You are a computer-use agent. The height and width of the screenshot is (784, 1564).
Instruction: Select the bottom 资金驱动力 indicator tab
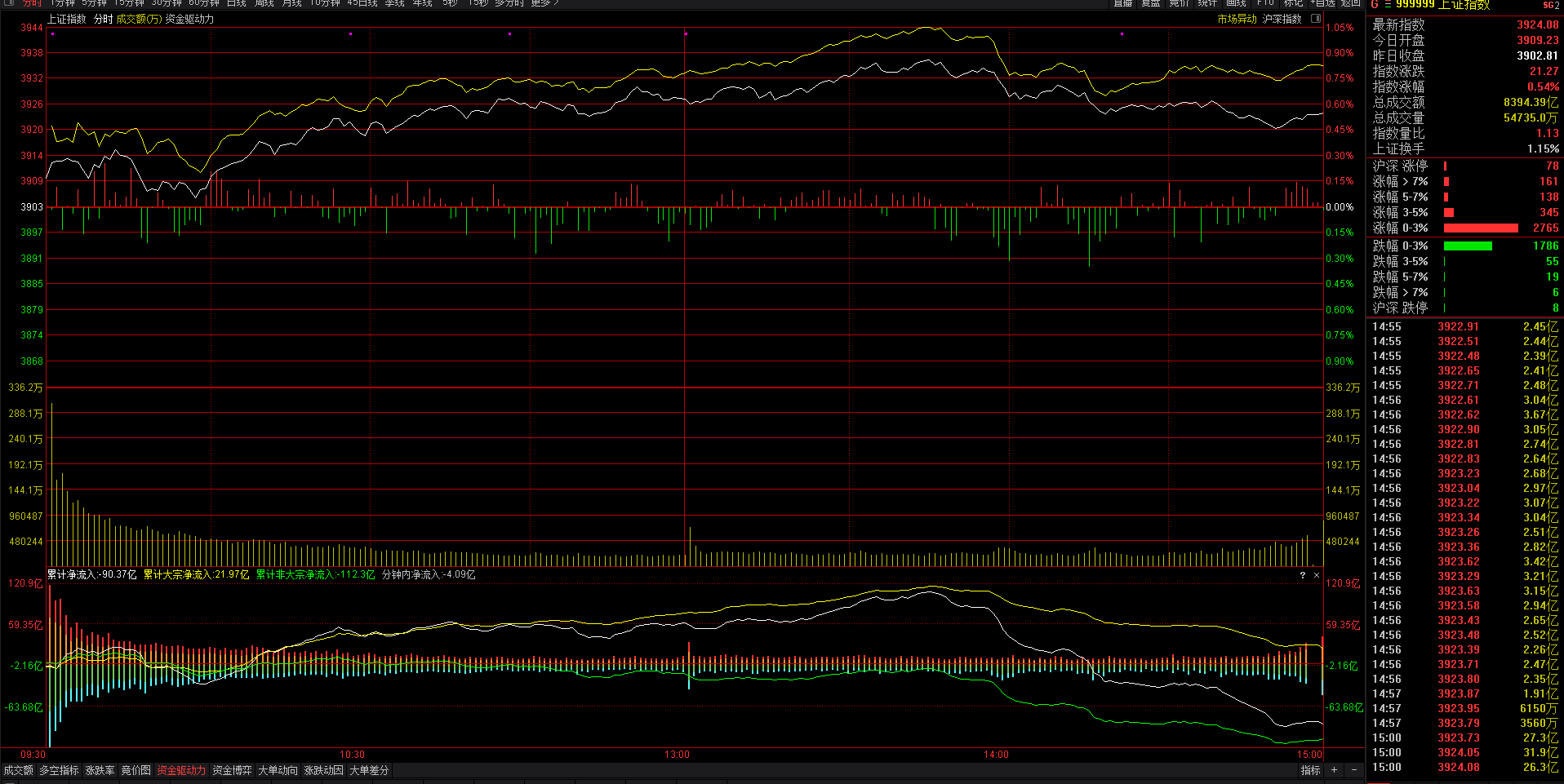click(x=181, y=770)
